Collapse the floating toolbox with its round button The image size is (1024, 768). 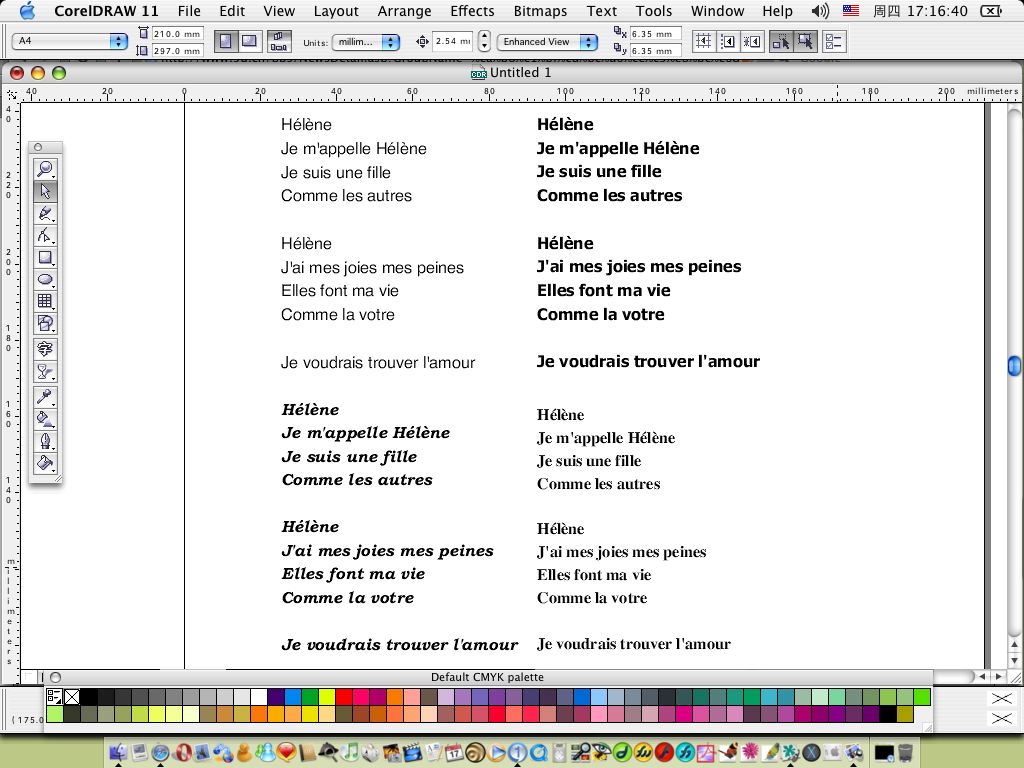coord(38,147)
